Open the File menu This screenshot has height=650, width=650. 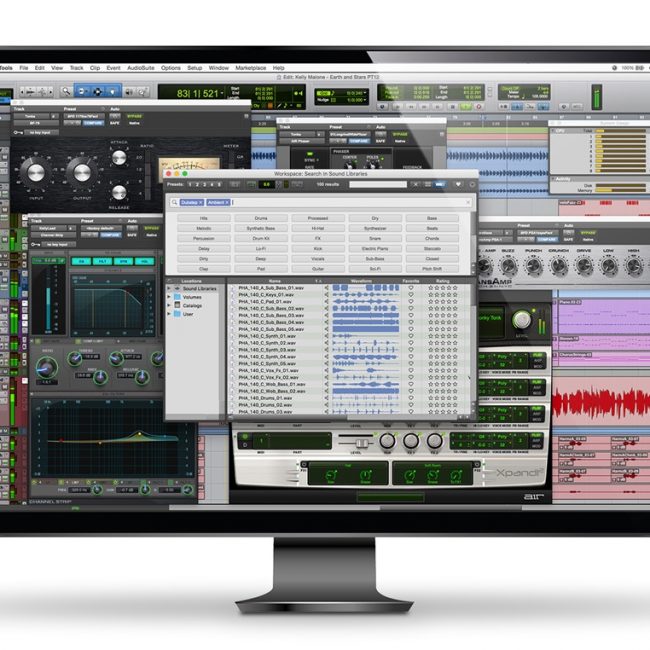[24, 68]
